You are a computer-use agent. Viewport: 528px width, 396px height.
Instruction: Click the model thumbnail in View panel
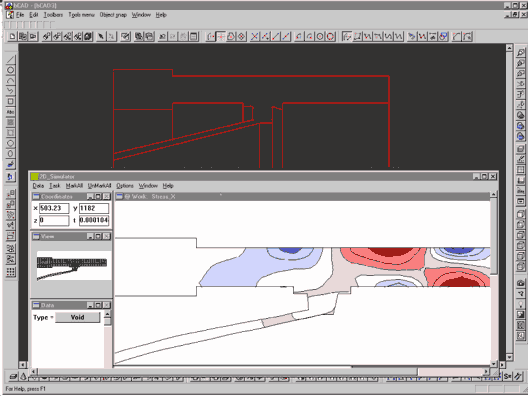coord(72,266)
